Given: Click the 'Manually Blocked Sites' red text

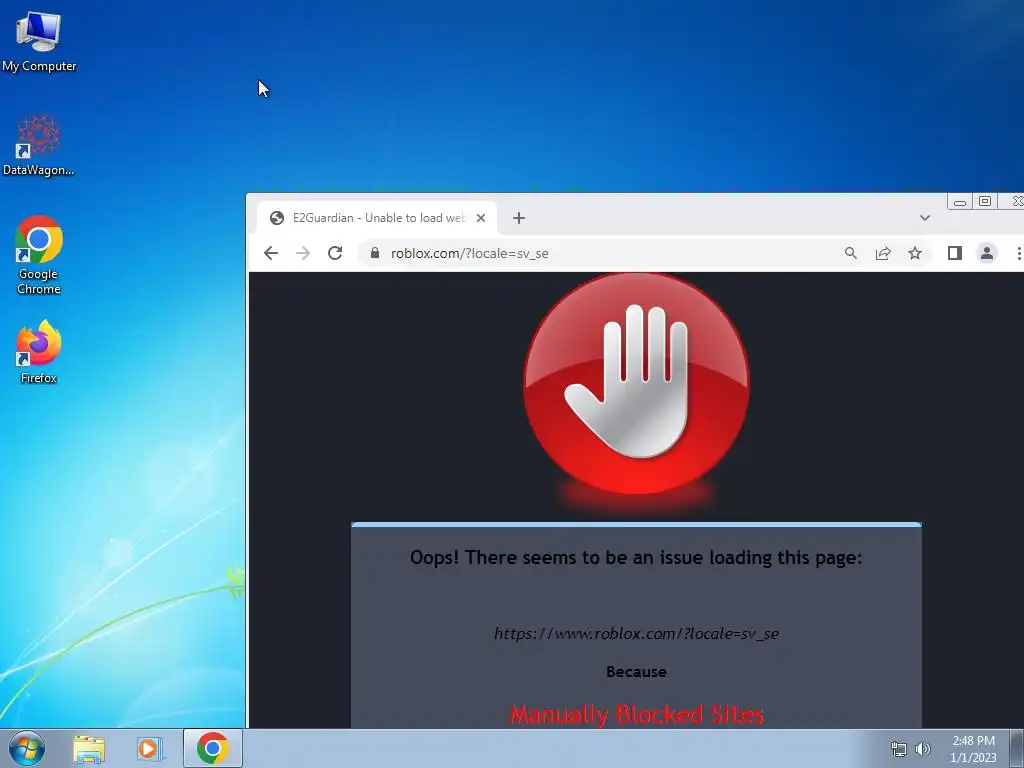Looking at the screenshot, I should click(637, 715).
